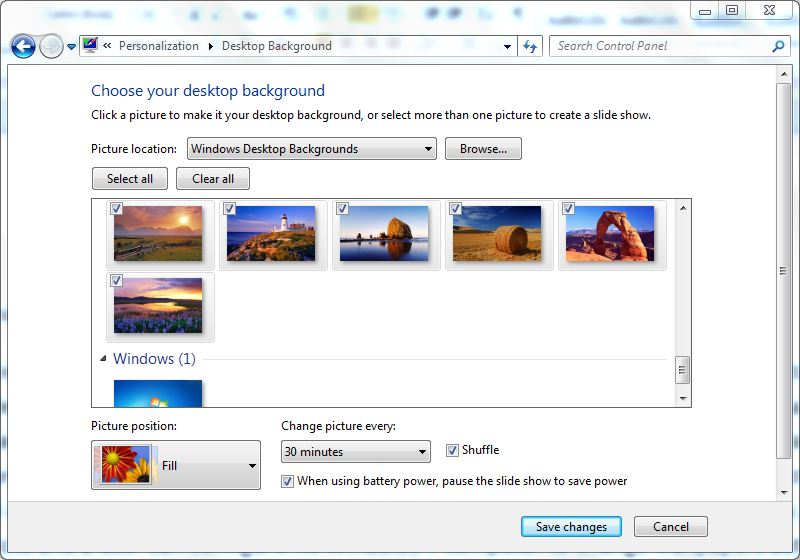Select the lighthouse wallpaper thumbnail
This screenshot has height=560, width=800.
click(271, 234)
